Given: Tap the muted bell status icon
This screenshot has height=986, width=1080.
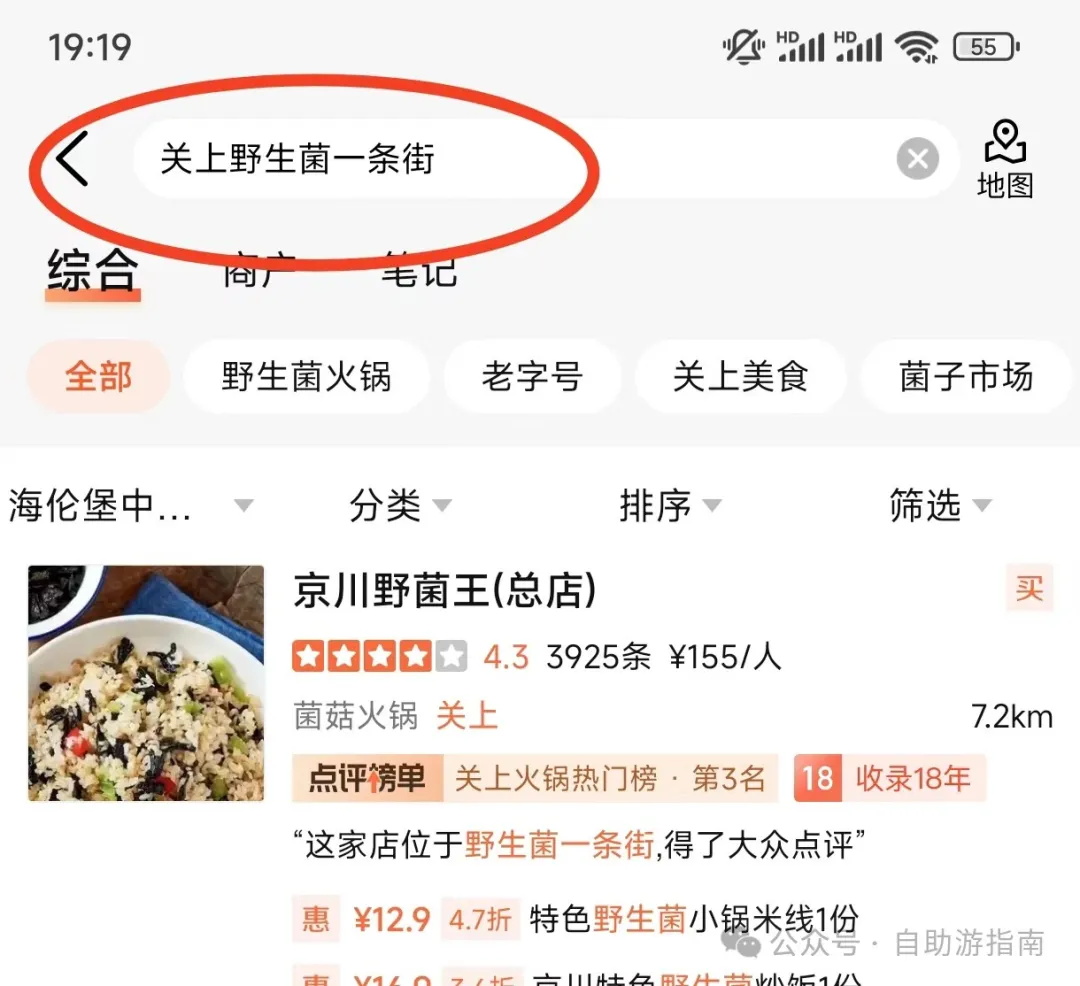Looking at the screenshot, I should (x=743, y=47).
